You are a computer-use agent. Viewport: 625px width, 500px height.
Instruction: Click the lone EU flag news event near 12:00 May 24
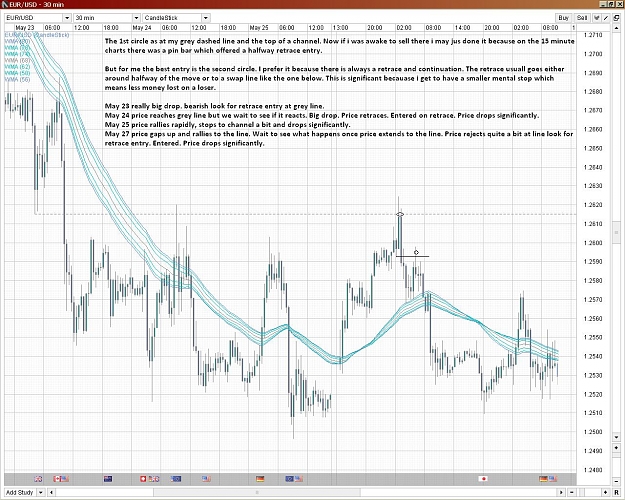click(176, 479)
